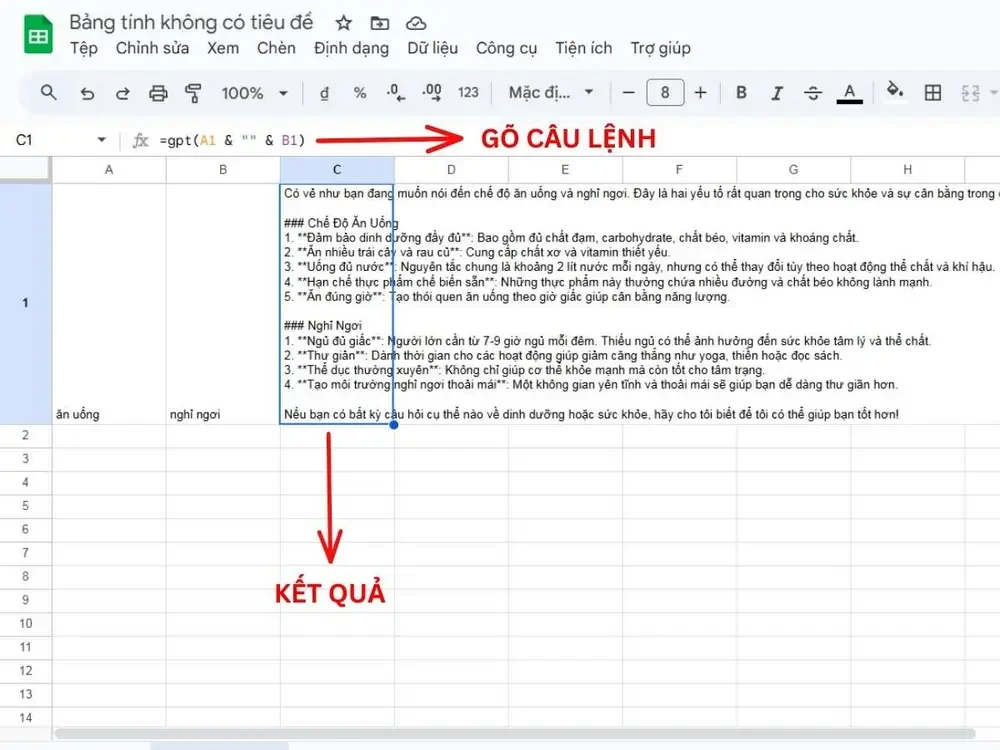Increase decimal places

tap(432, 93)
